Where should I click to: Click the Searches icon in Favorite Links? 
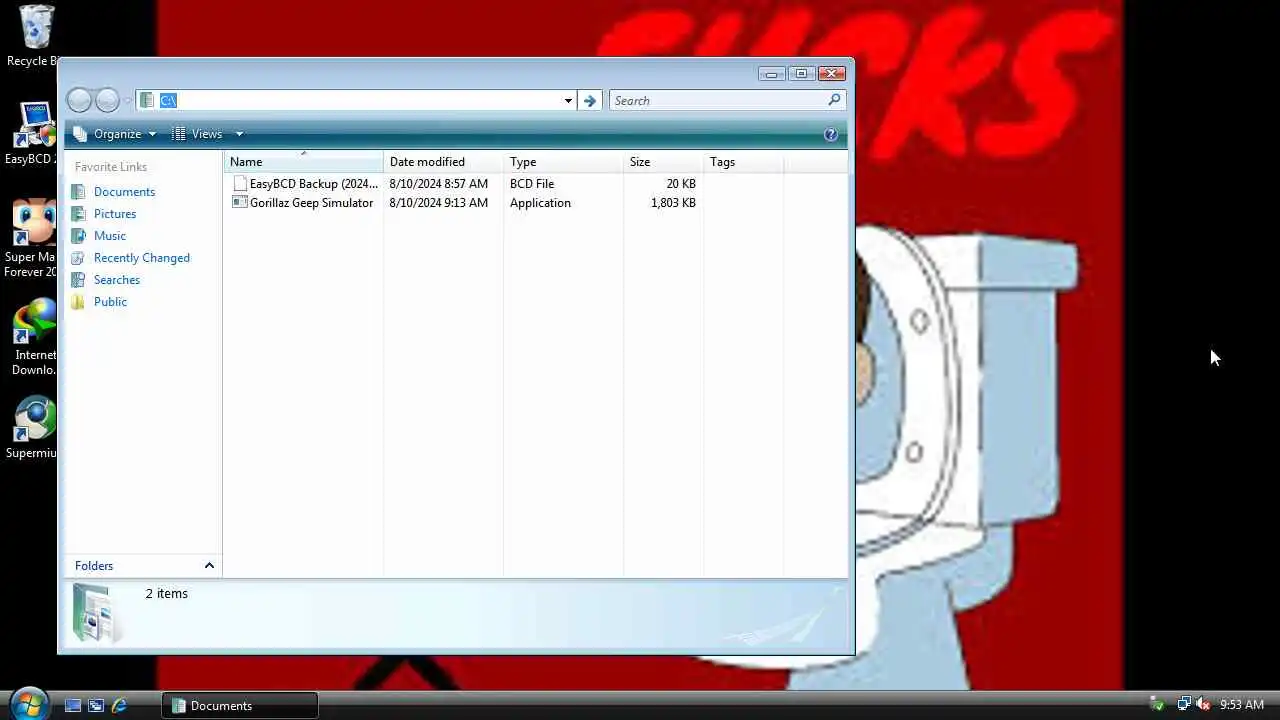click(79, 279)
